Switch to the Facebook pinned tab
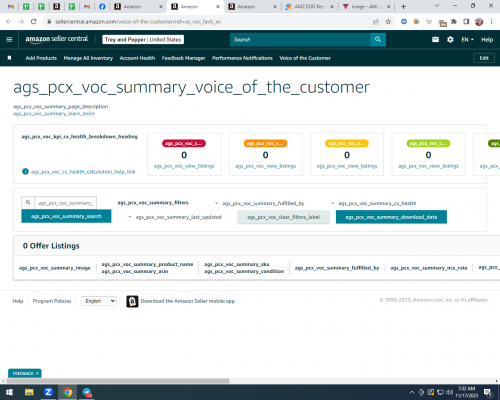This screenshot has width=500, height=400. point(102,6)
